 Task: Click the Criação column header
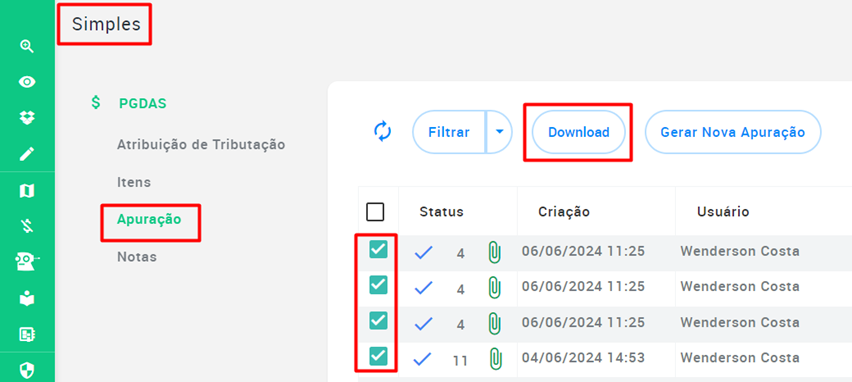(x=564, y=212)
